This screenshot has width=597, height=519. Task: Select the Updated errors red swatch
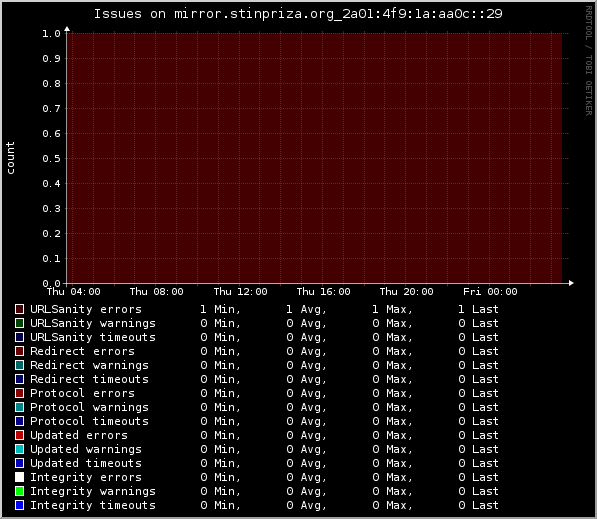point(19,435)
